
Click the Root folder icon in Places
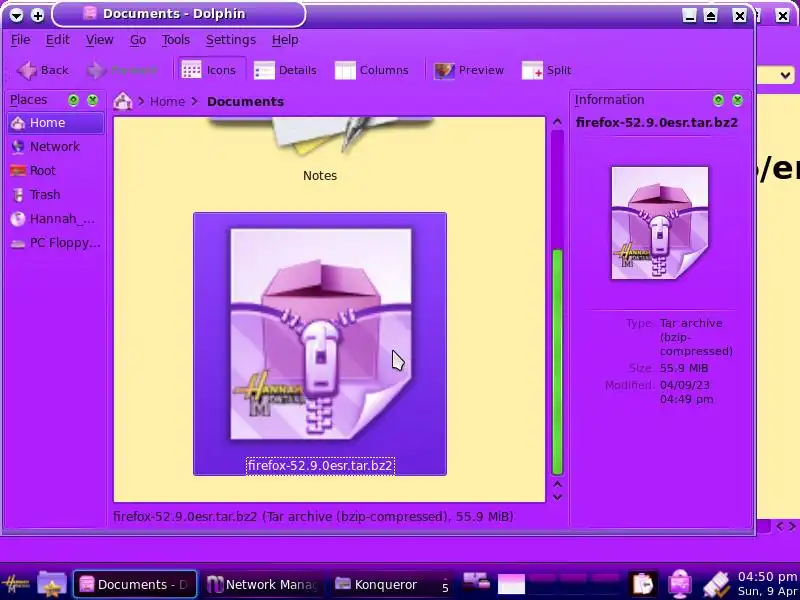tap(18, 171)
